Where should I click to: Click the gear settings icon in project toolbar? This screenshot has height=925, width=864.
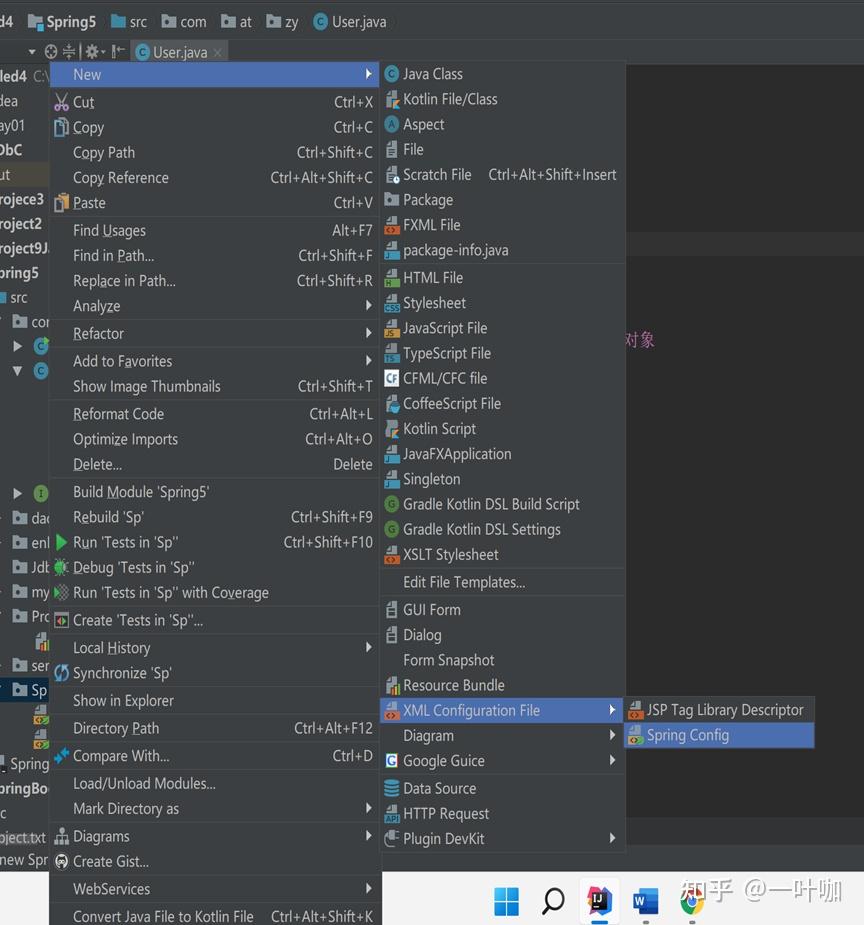pos(92,52)
